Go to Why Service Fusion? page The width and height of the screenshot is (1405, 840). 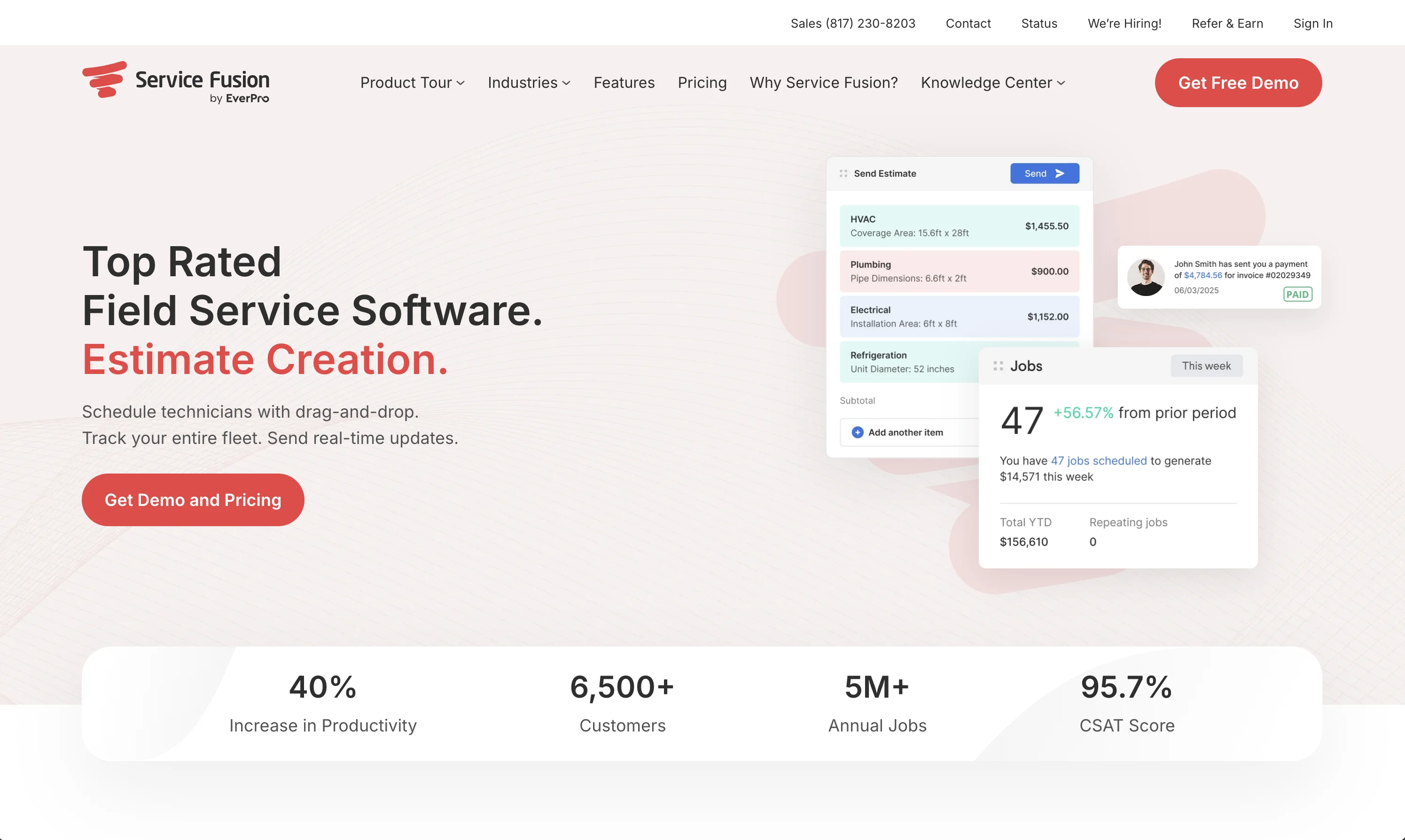(824, 83)
